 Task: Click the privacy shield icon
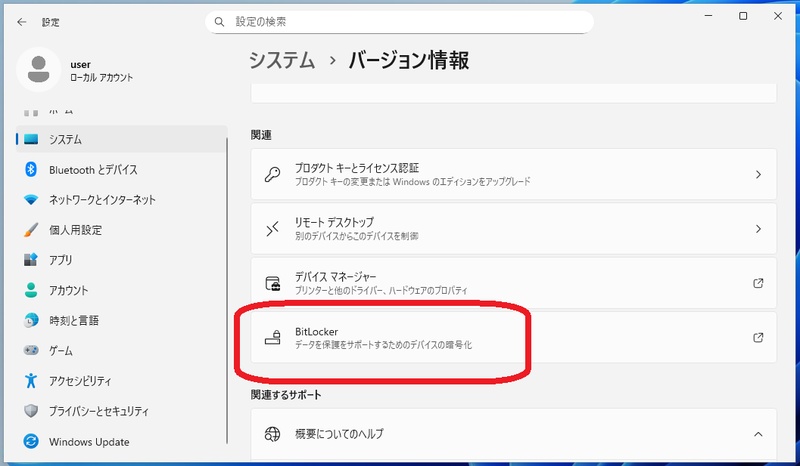click(x=31, y=411)
